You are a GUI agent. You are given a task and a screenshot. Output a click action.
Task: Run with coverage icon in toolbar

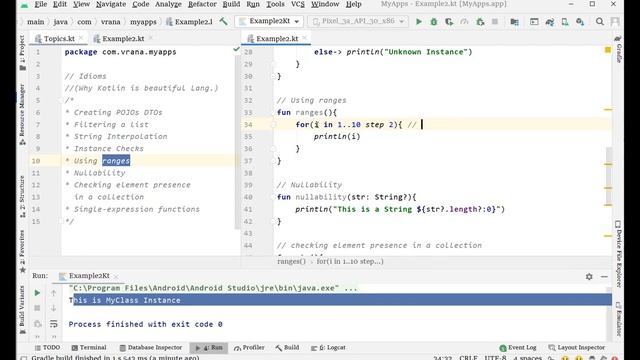coord(449,22)
